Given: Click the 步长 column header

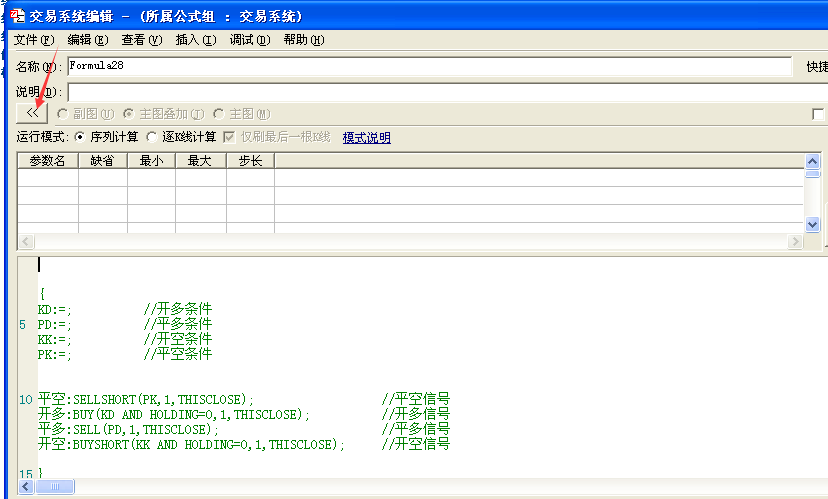Looking at the screenshot, I should click(250, 161).
